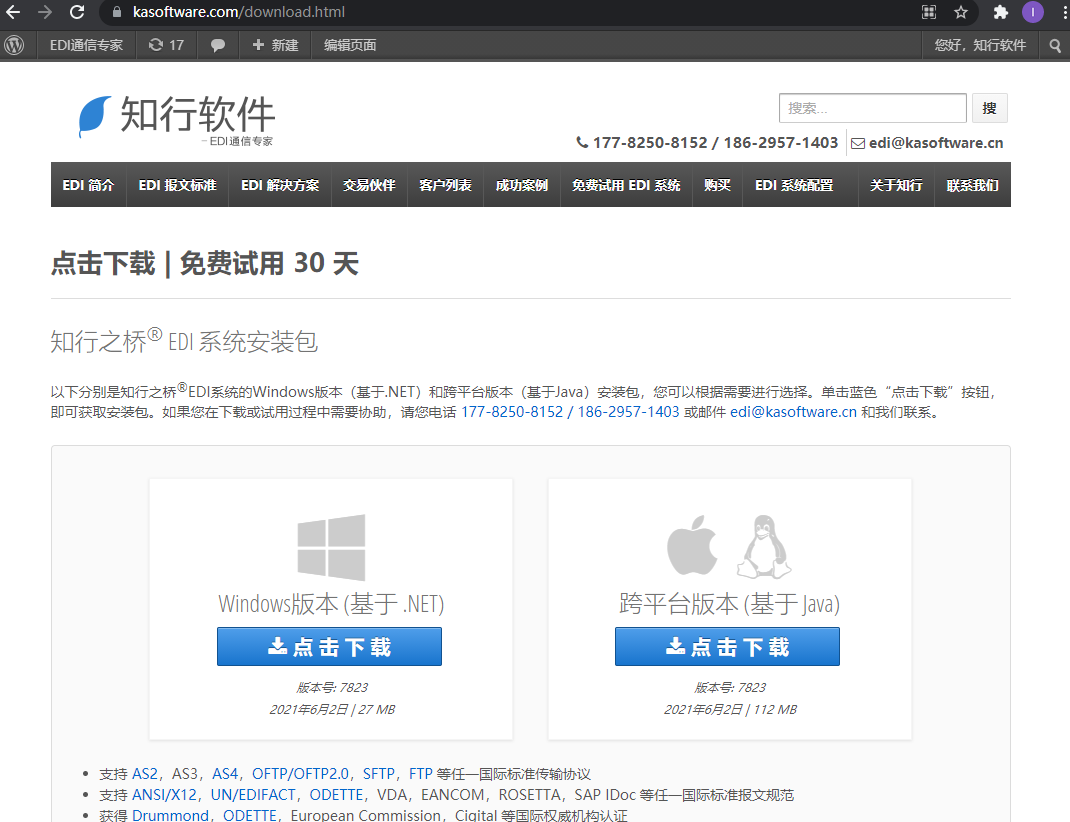The image size is (1070, 822).
Task: Open the 免费试用 EDI 系统 nav item
Action: click(626, 185)
